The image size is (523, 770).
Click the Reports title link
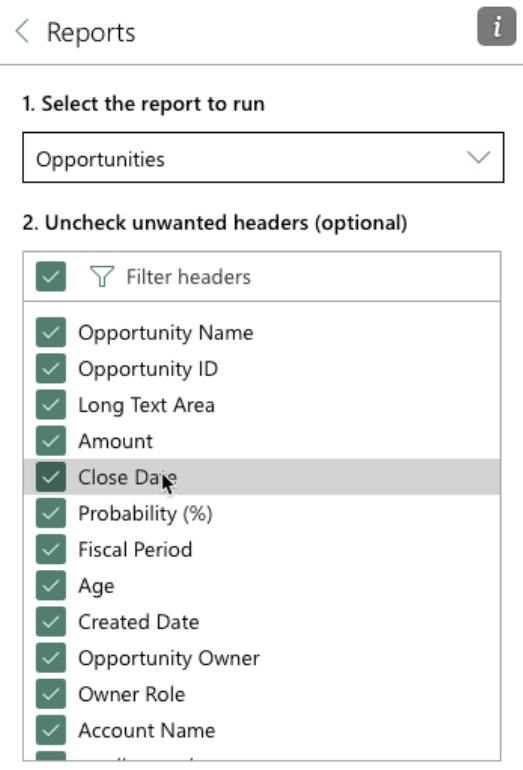[x=91, y=32]
